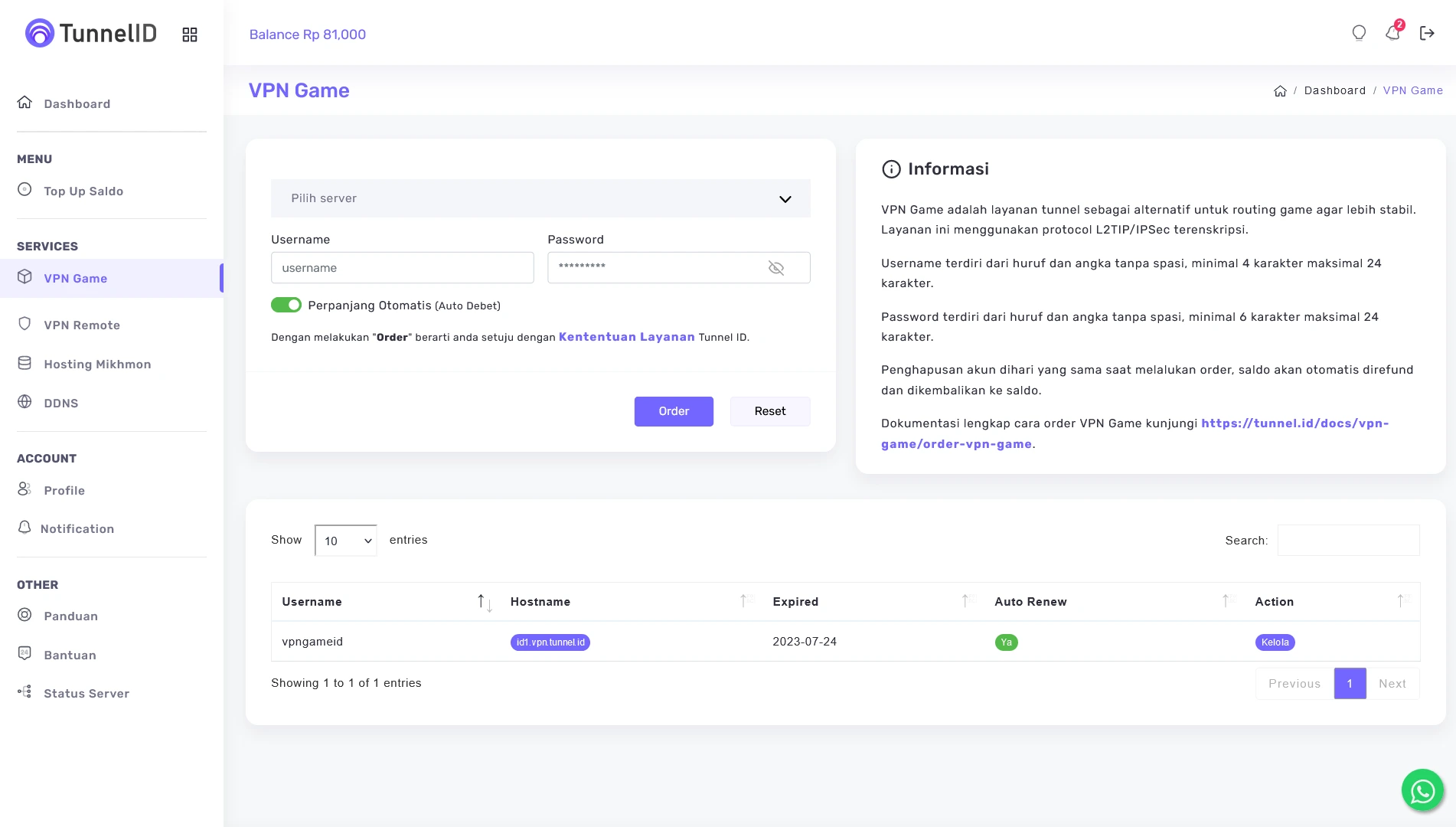This screenshot has width=1456, height=827.
Task: Sort table by Hostname column arrow
Action: [746, 601]
